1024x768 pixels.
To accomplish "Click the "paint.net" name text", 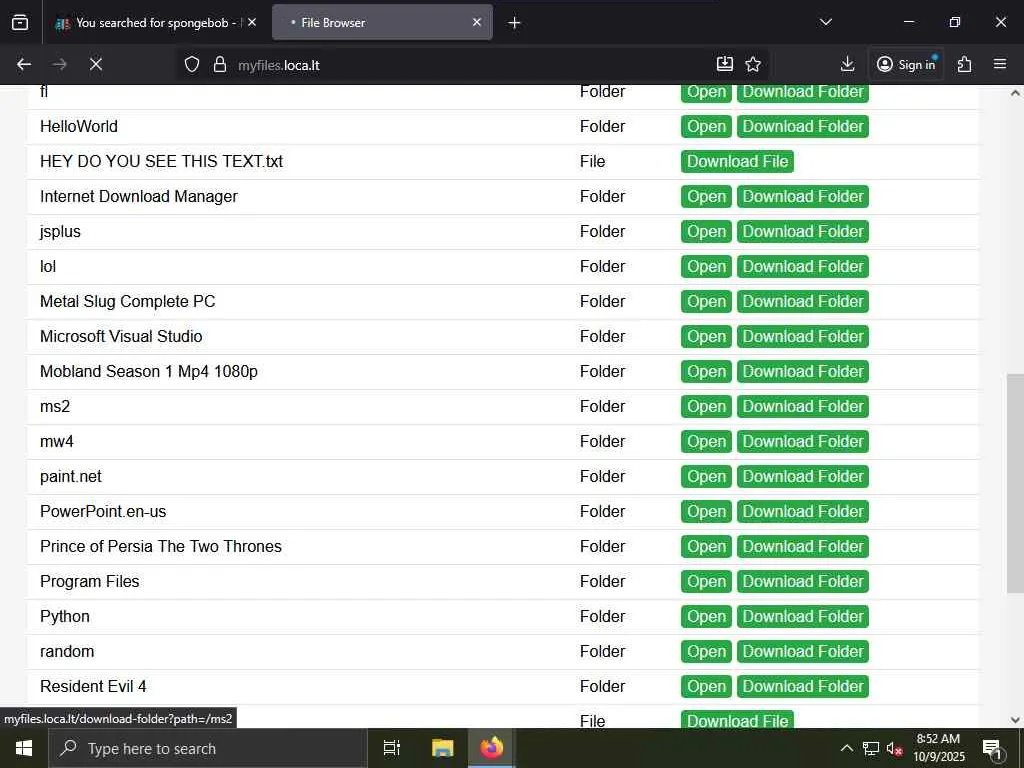I will (71, 477).
